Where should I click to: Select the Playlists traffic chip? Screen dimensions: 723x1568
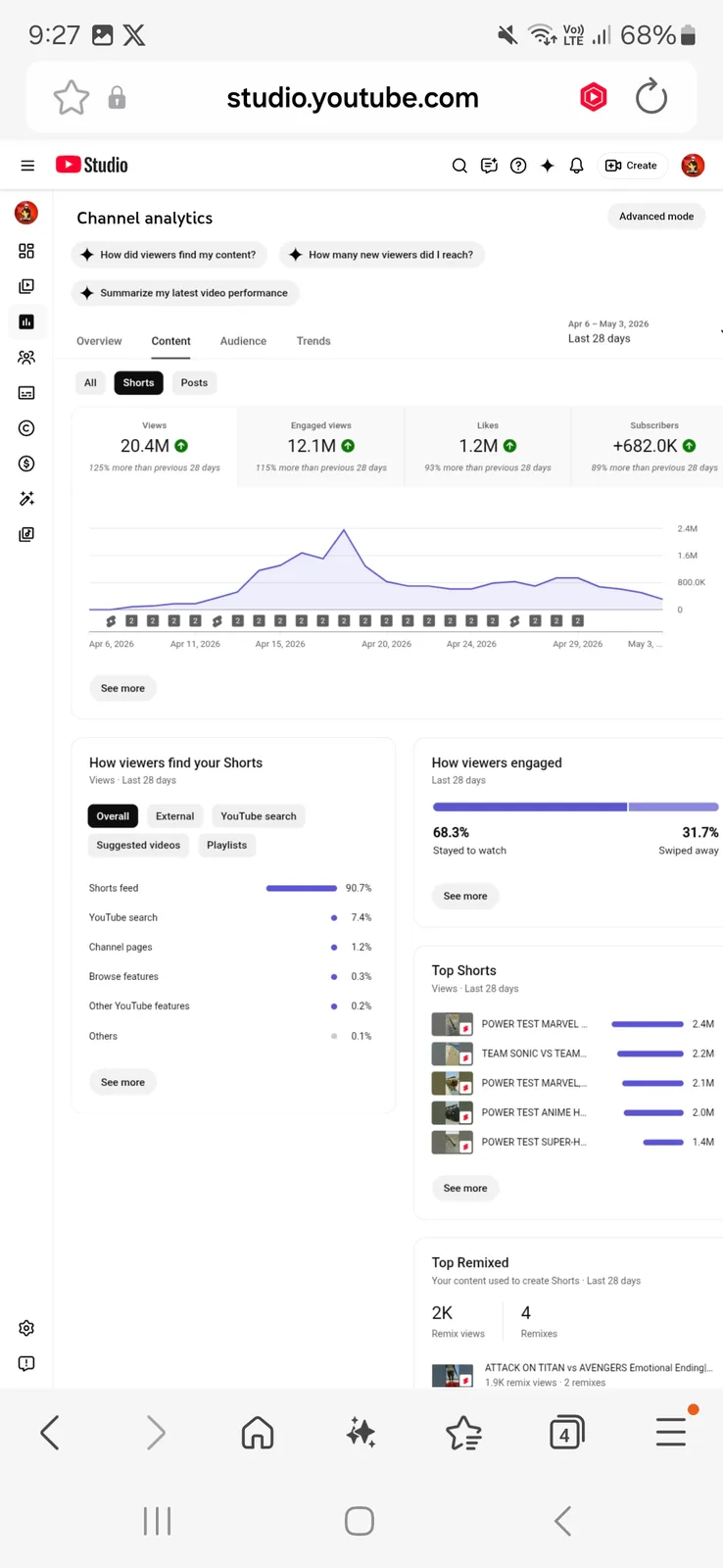point(226,845)
